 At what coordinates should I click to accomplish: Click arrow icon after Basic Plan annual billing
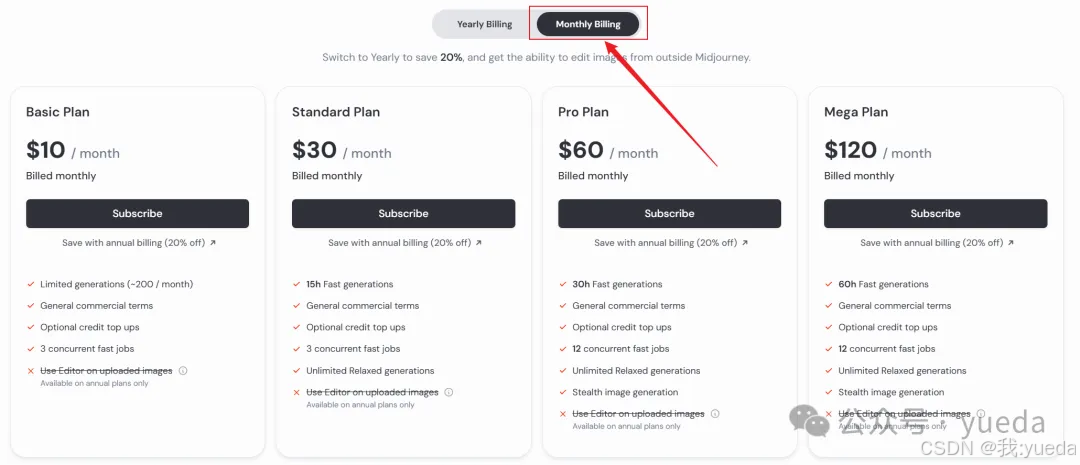coord(213,242)
